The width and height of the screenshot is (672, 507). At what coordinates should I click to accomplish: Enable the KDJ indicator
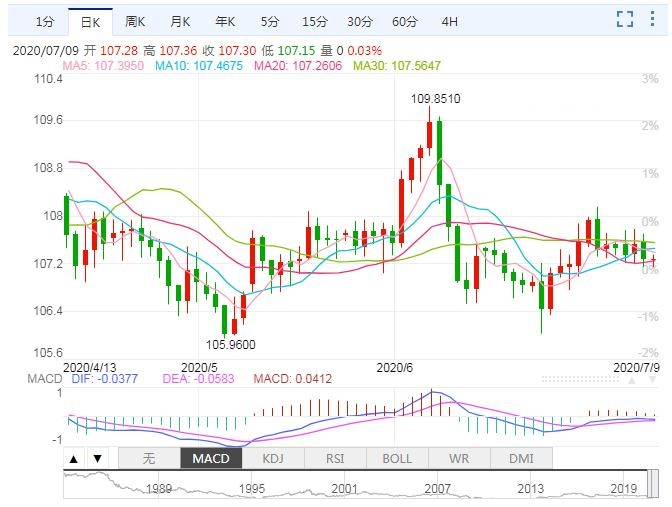[272, 459]
